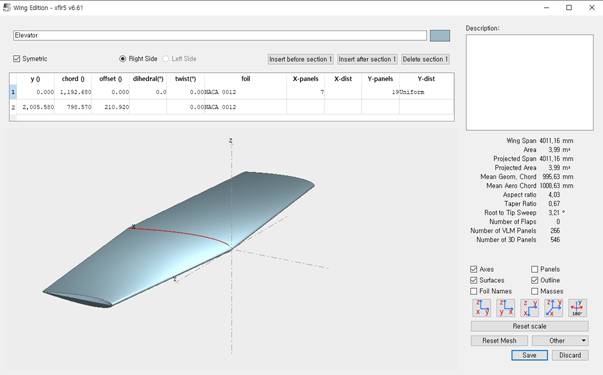This screenshot has width=603, height=375.
Task: Select the second view icon showing z, y, x axes
Action: click(505, 308)
